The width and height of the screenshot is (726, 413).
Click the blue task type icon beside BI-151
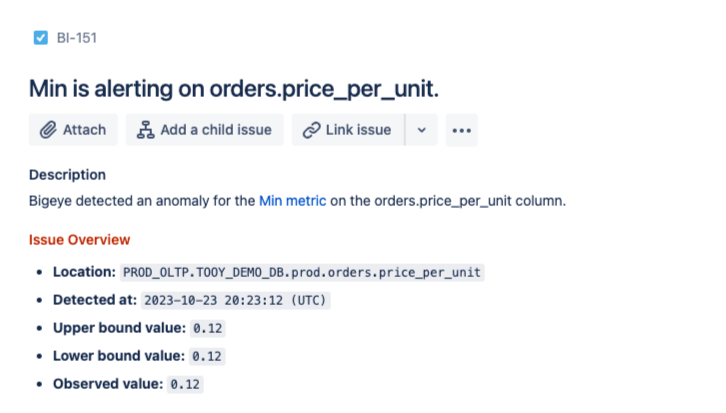[x=41, y=38]
